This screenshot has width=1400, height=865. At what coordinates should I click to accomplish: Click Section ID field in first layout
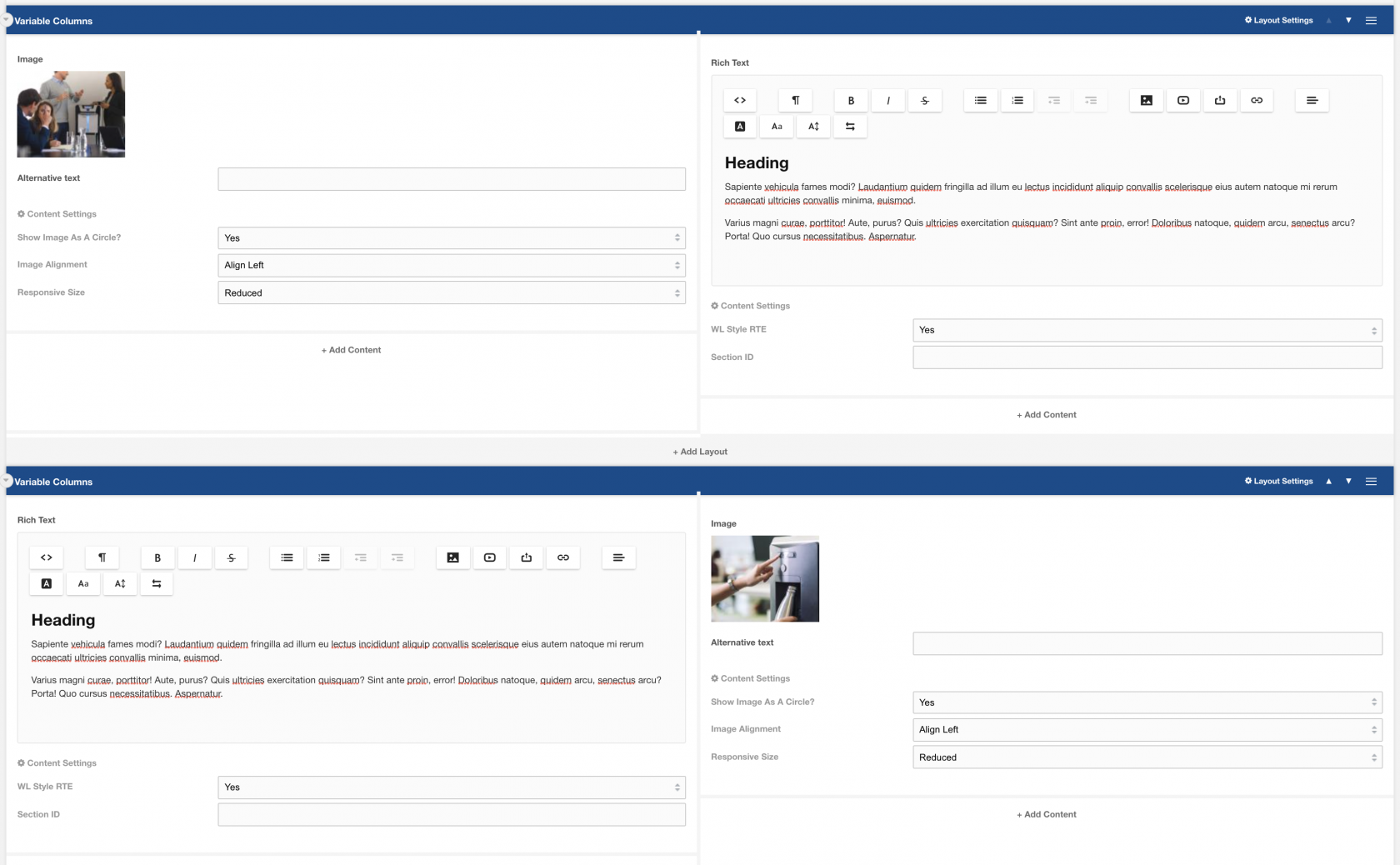pos(1147,357)
